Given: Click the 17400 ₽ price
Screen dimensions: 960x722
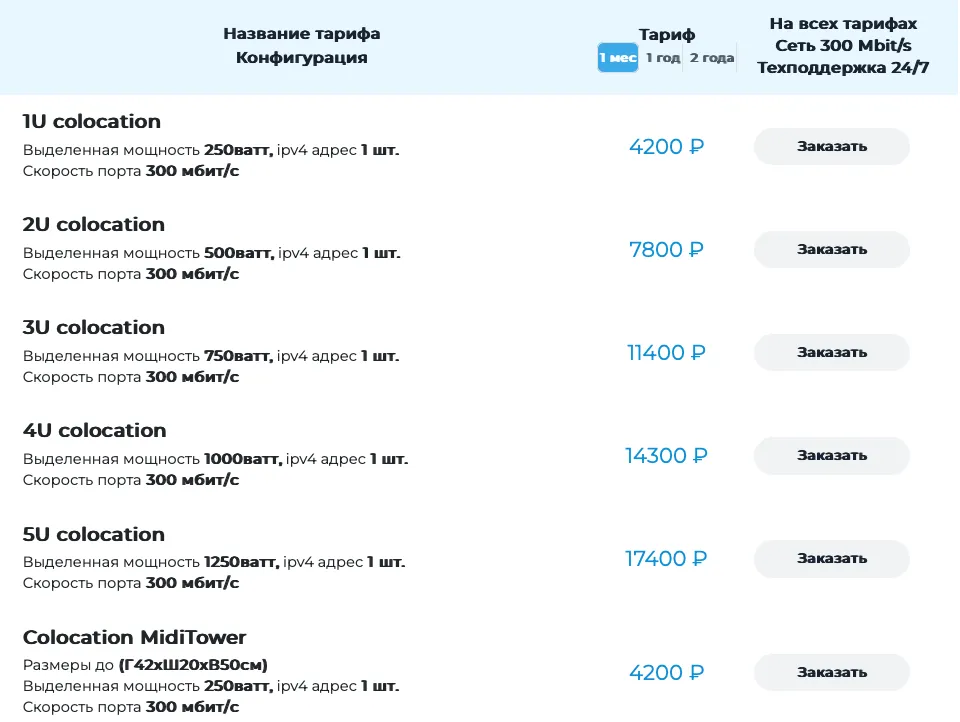Looking at the screenshot, I should pos(666,559).
